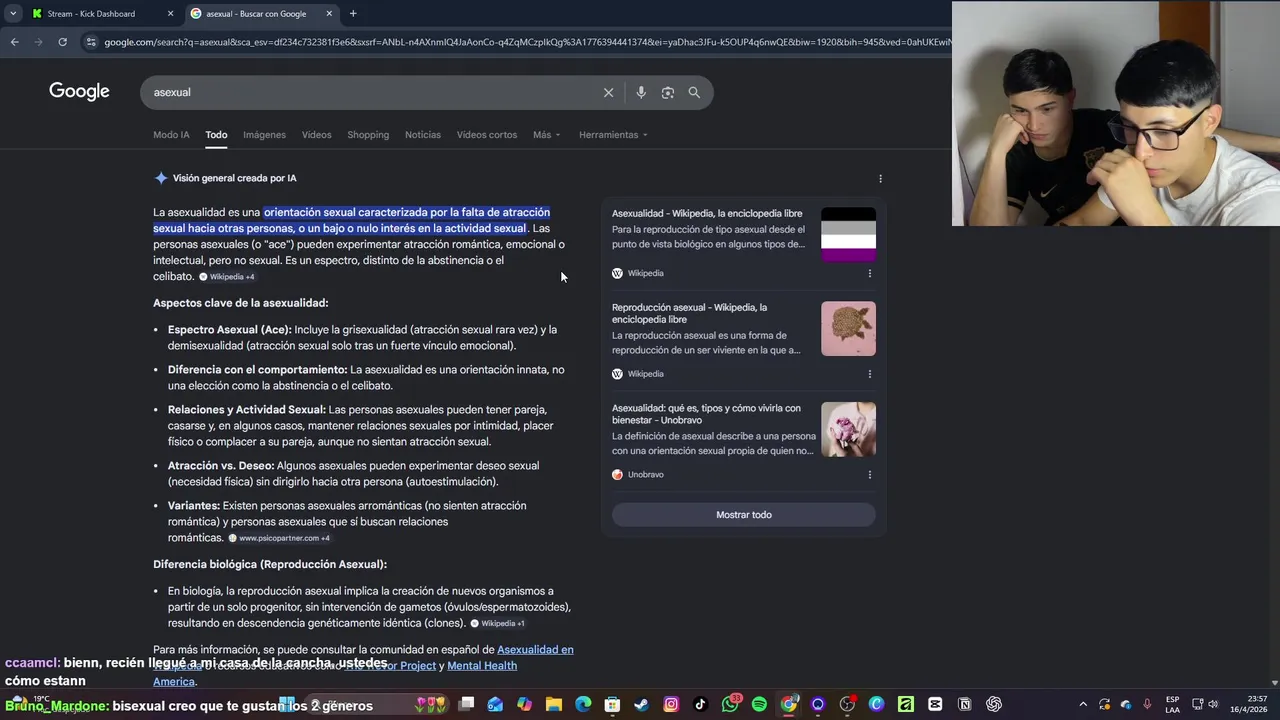Screen dimensions: 1280x720
Task: Click the browser address bar URL
Action: pyautogui.click(x=527, y=42)
